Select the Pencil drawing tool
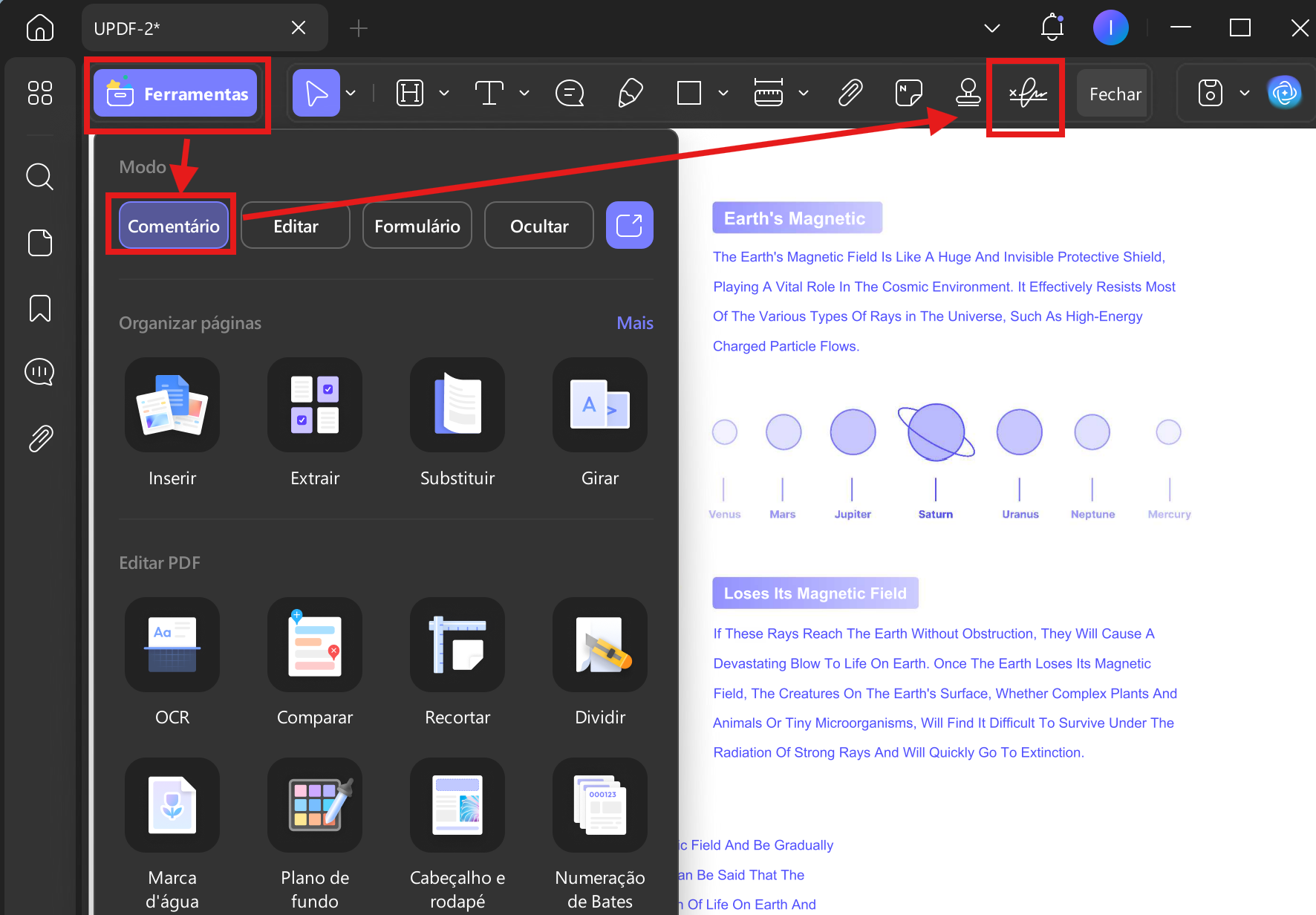 pos(630,94)
